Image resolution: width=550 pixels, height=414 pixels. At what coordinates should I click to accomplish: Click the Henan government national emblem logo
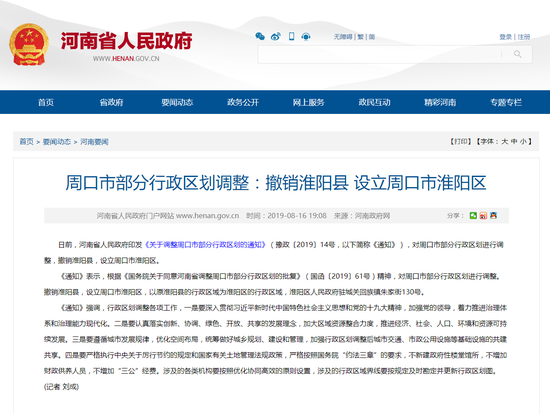pyautogui.click(x=29, y=44)
